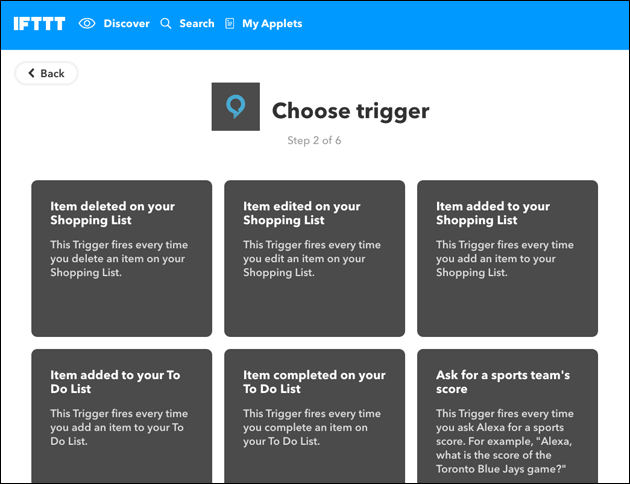The width and height of the screenshot is (630, 484).
Task: Open the Discover menu item
Action: (x=126, y=23)
